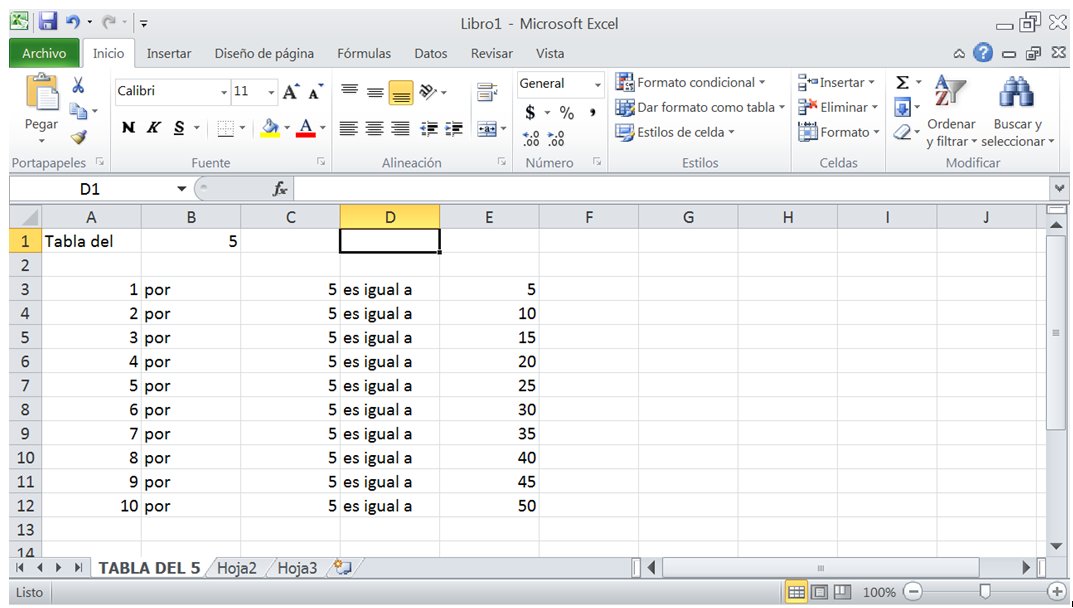Open Formato condicional dropdown
Viewport: 1073px width, 608px height.
690,82
